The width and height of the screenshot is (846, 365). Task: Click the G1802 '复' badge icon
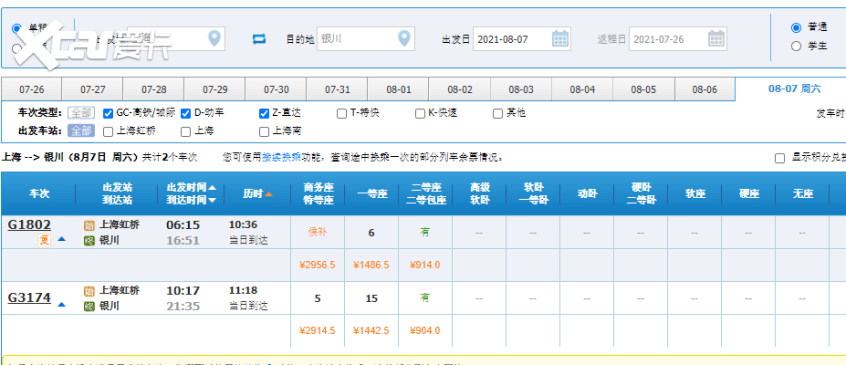tap(44, 240)
